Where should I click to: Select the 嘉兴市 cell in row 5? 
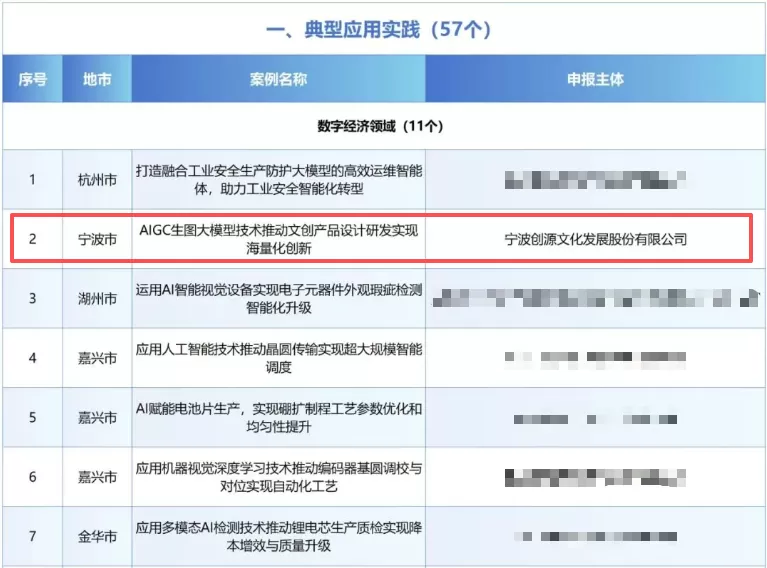[97, 417]
